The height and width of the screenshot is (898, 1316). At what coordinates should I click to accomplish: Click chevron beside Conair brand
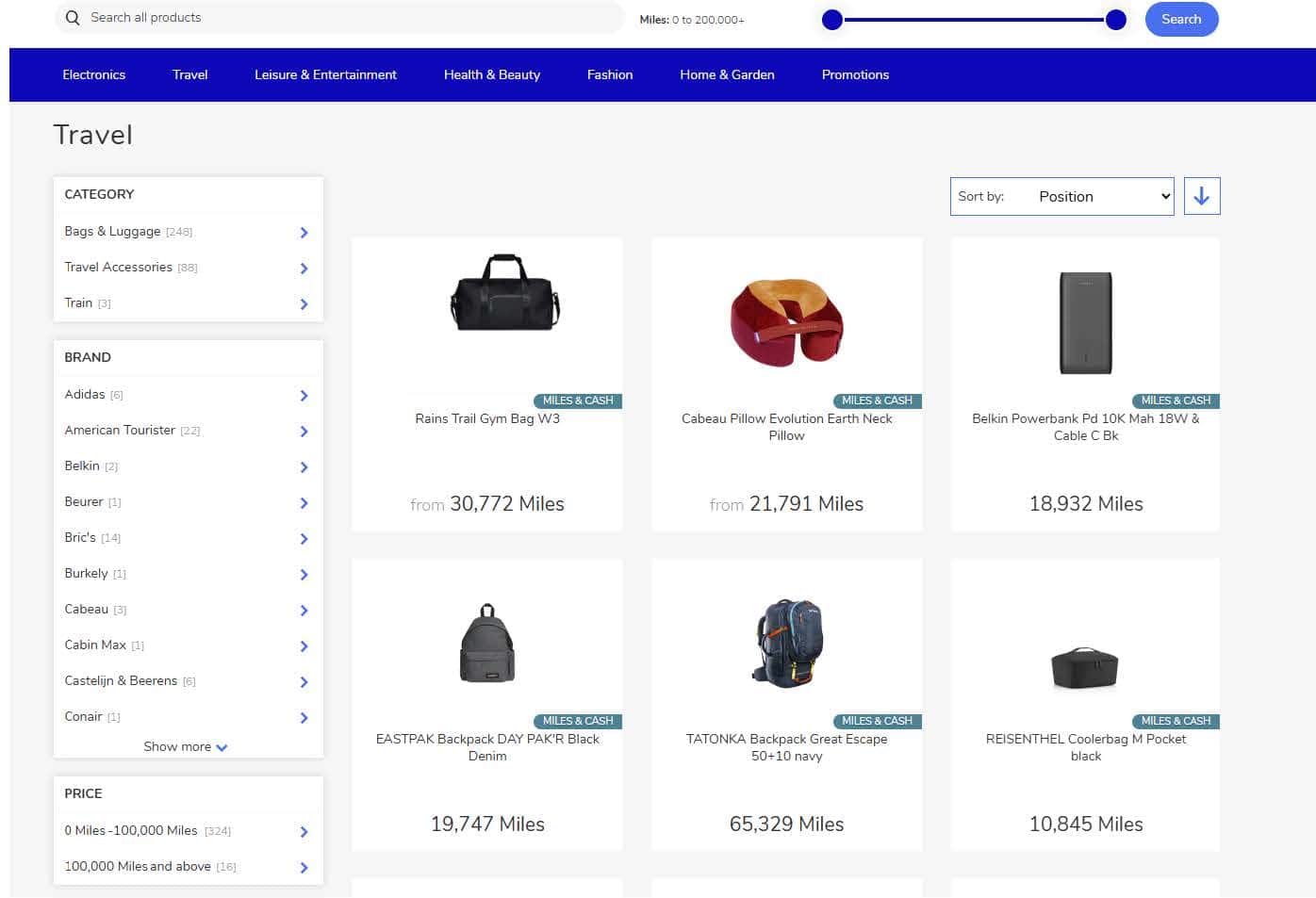(x=304, y=717)
